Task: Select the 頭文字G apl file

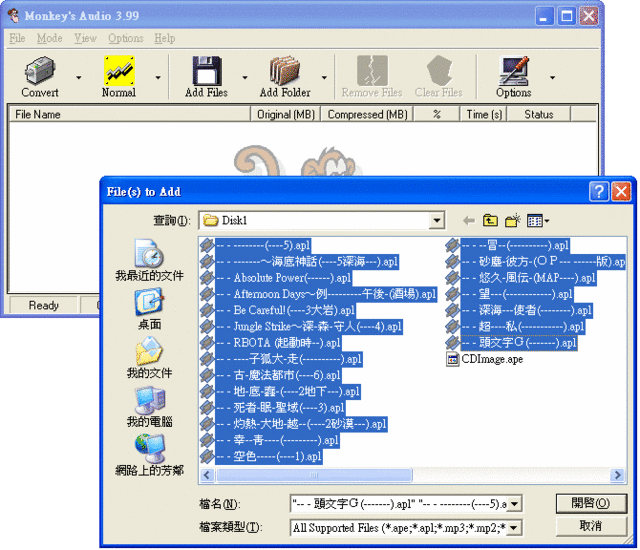Action: pyautogui.click(x=511, y=343)
